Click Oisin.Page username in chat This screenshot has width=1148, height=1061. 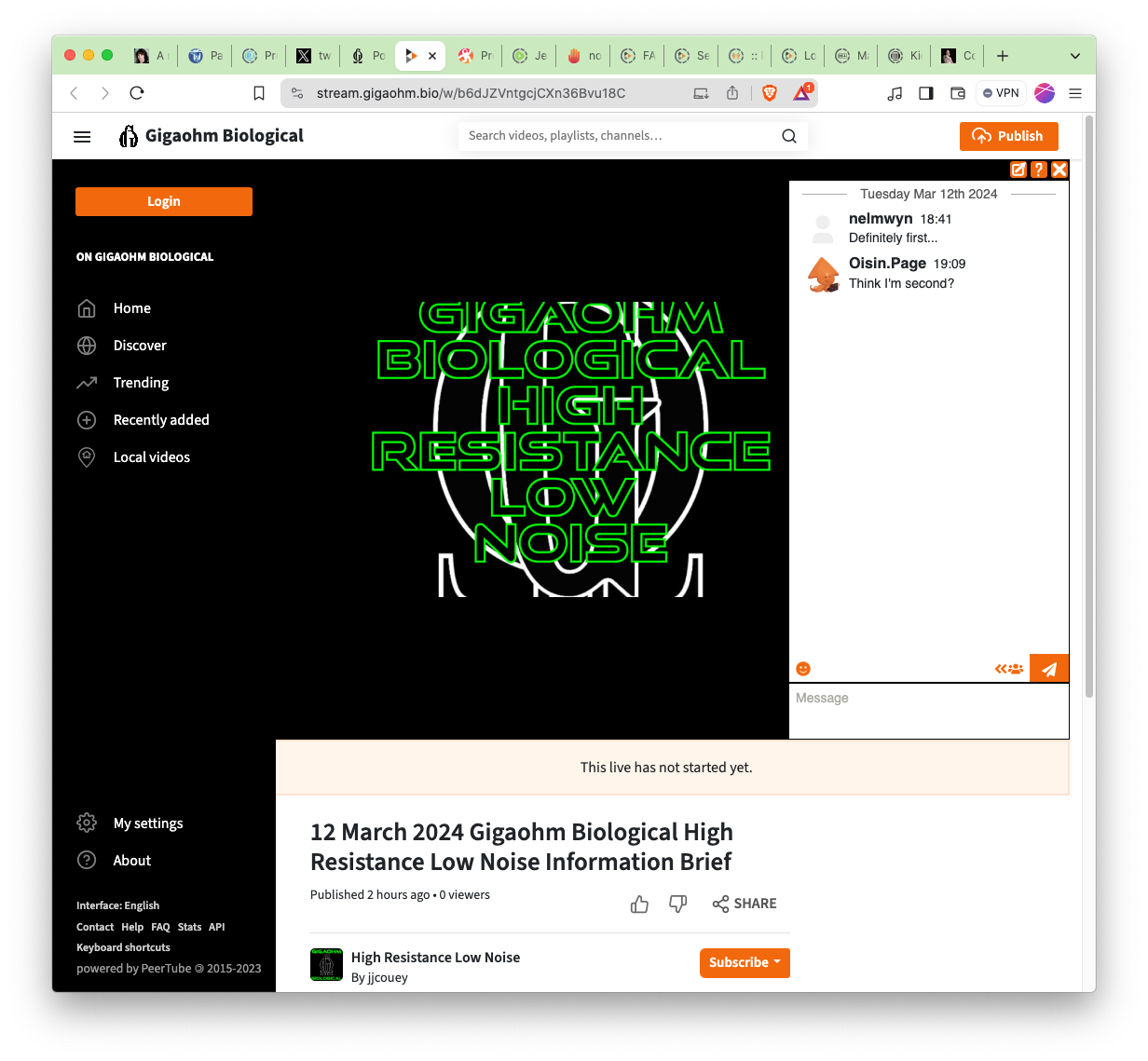[x=887, y=263]
